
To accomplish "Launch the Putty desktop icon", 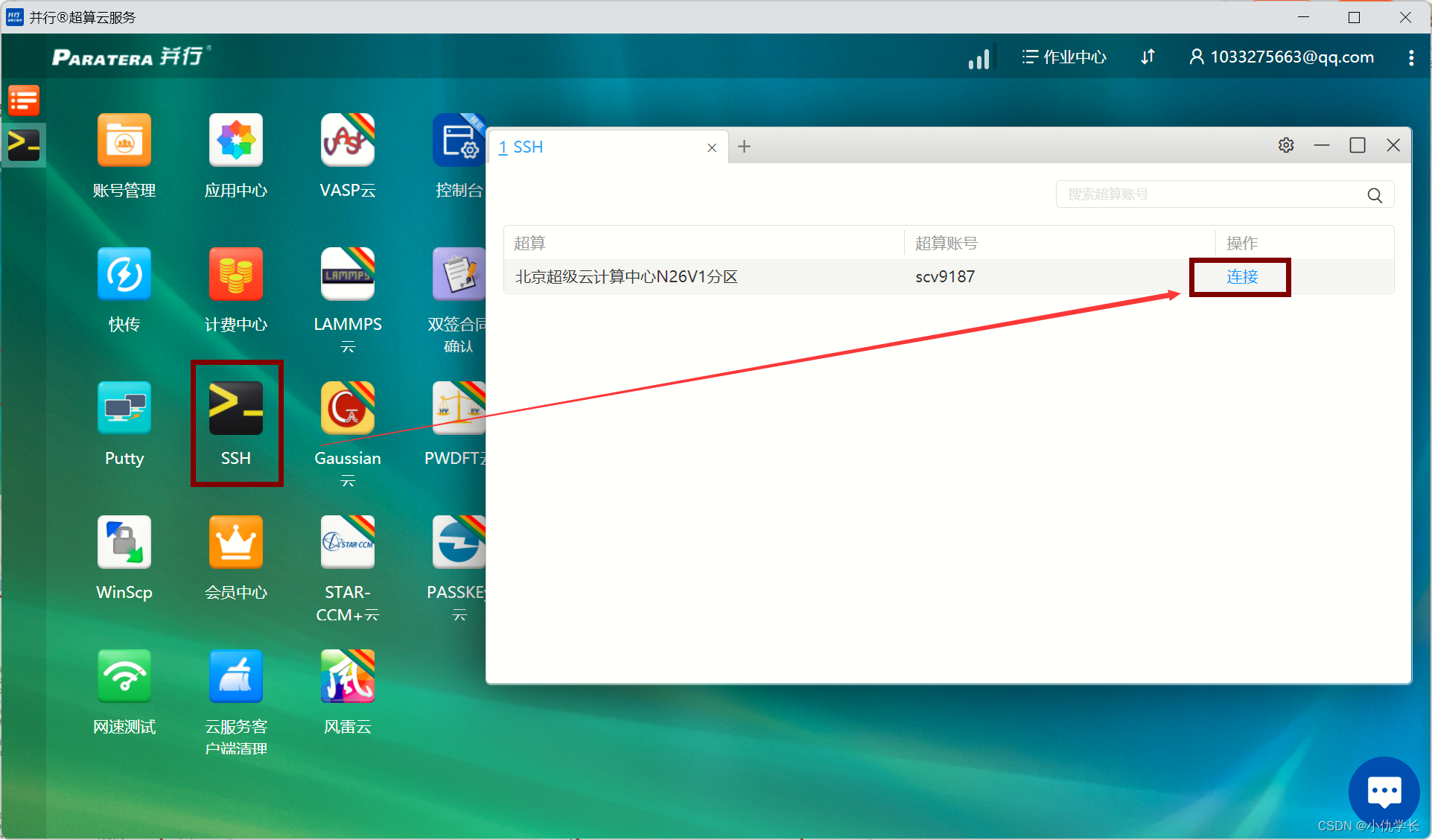I will click(124, 409).
